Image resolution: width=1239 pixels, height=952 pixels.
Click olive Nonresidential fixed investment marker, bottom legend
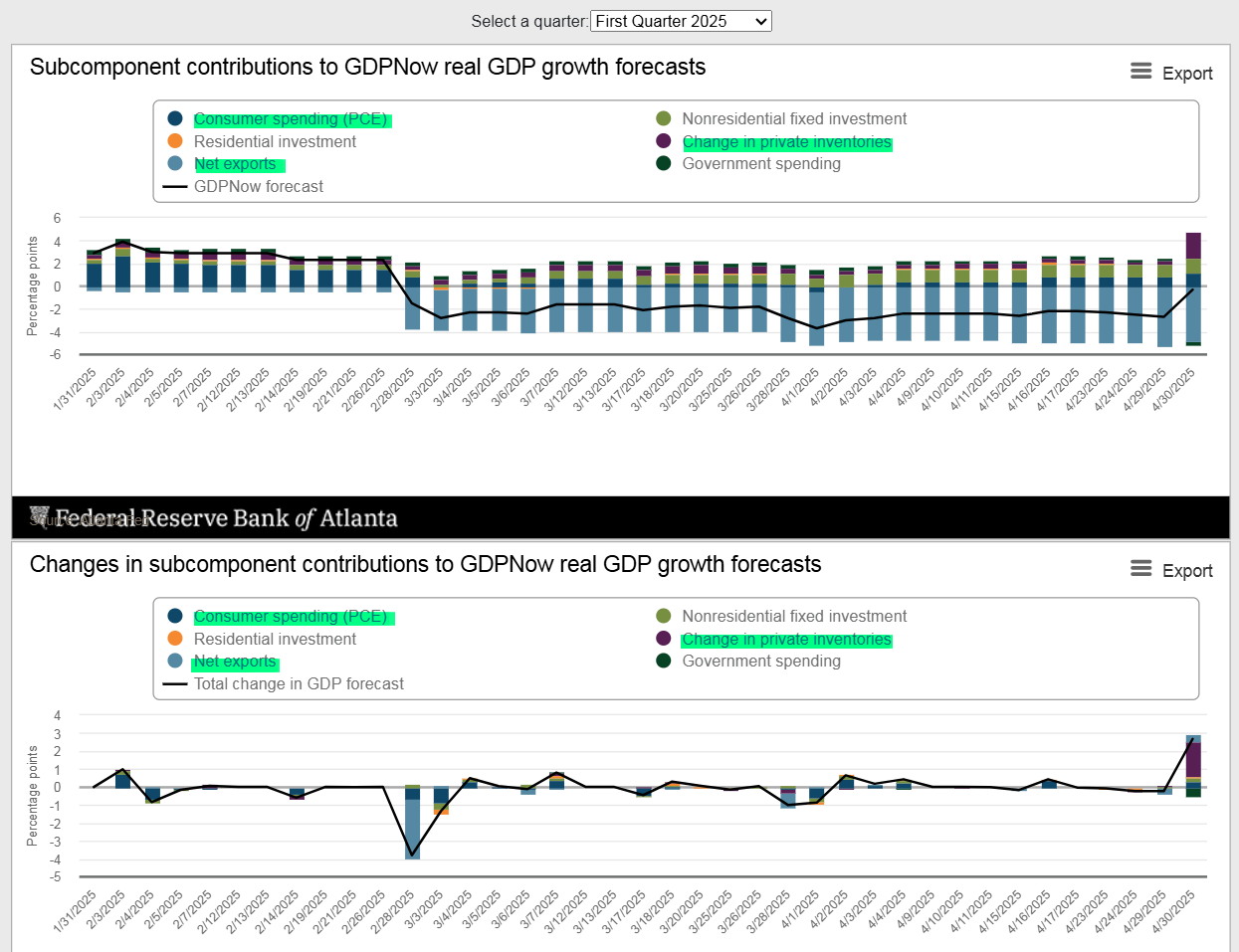click(664, 616)
